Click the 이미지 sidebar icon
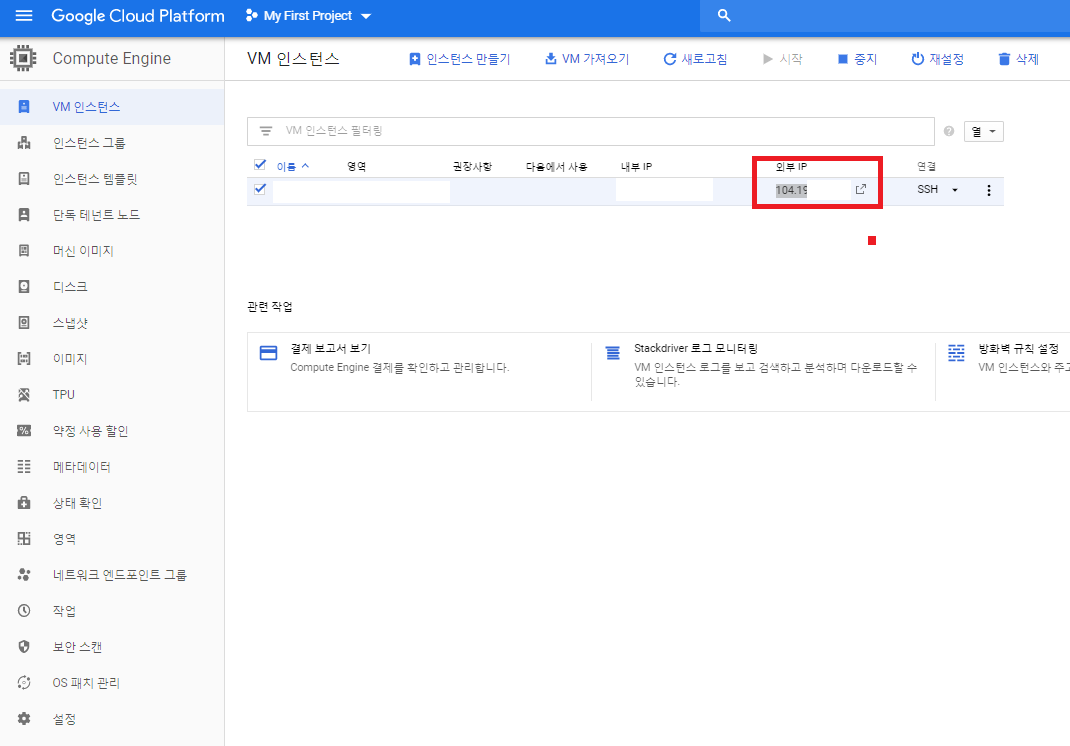The image size is (1070, 746). point(24,358)
